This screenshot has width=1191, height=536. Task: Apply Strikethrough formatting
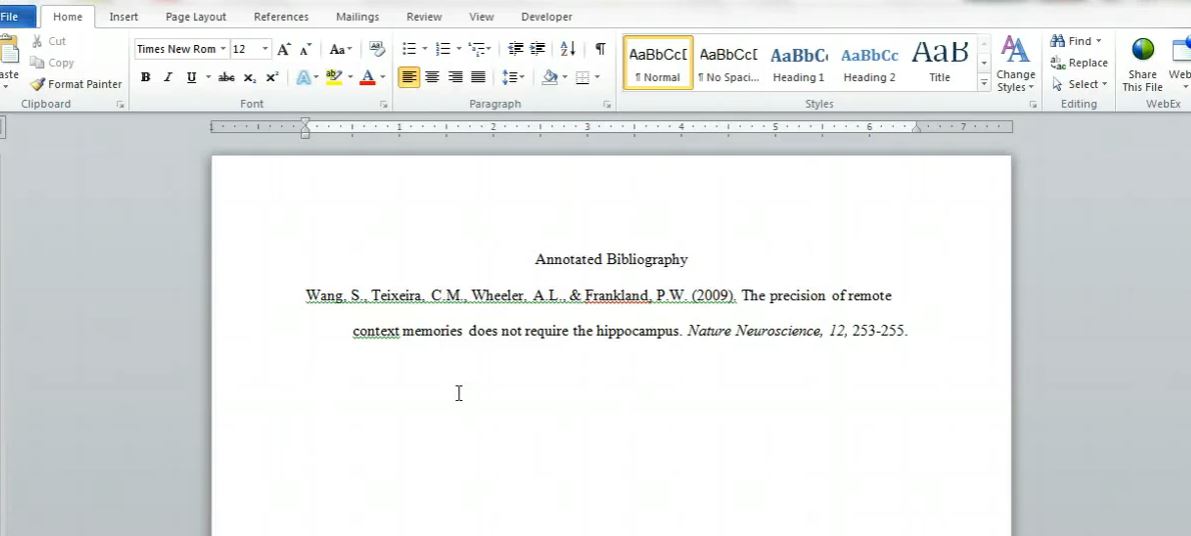coord(226,77)
